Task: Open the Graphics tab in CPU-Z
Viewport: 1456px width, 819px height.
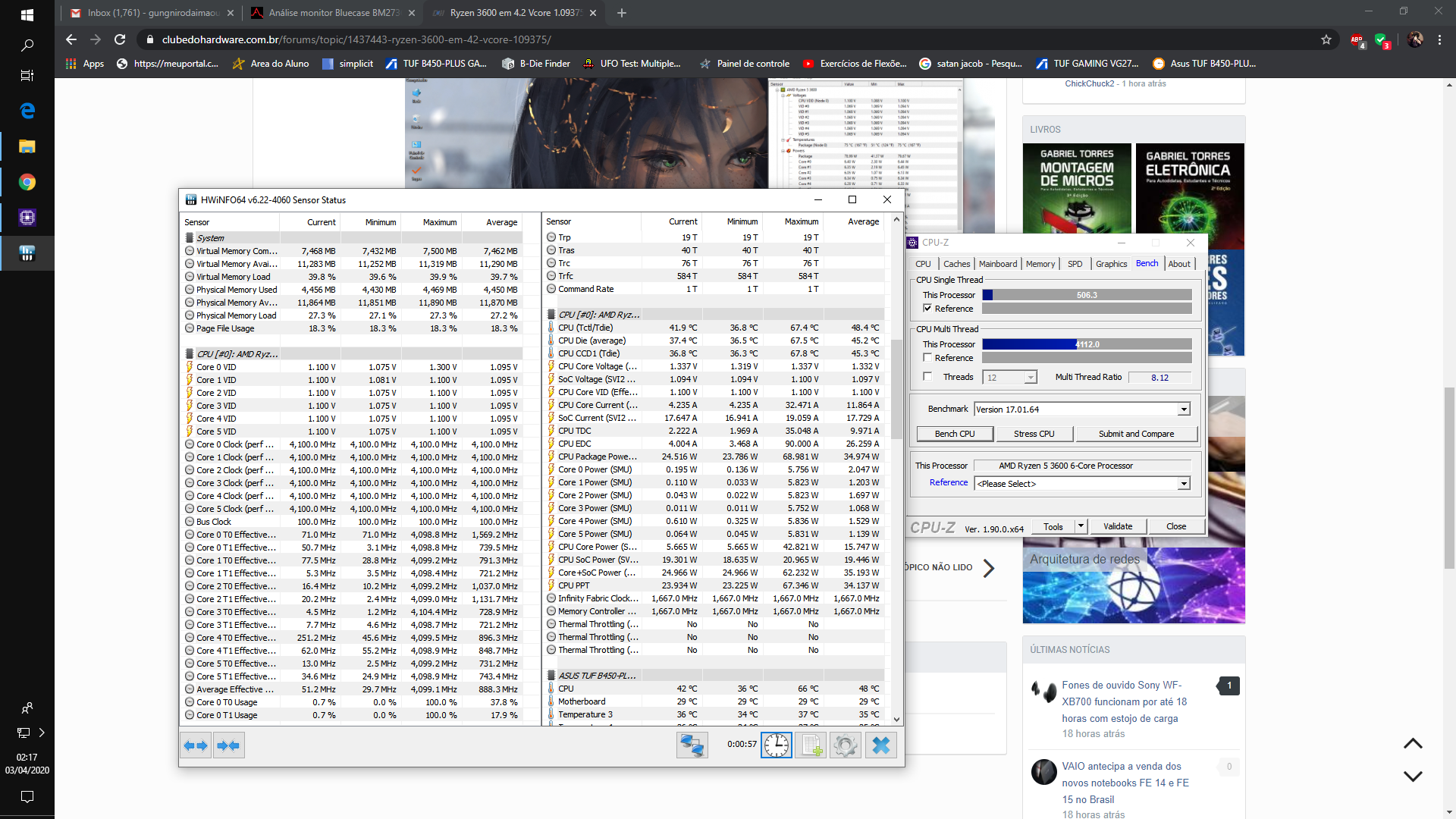Action: pos(1111,264)
